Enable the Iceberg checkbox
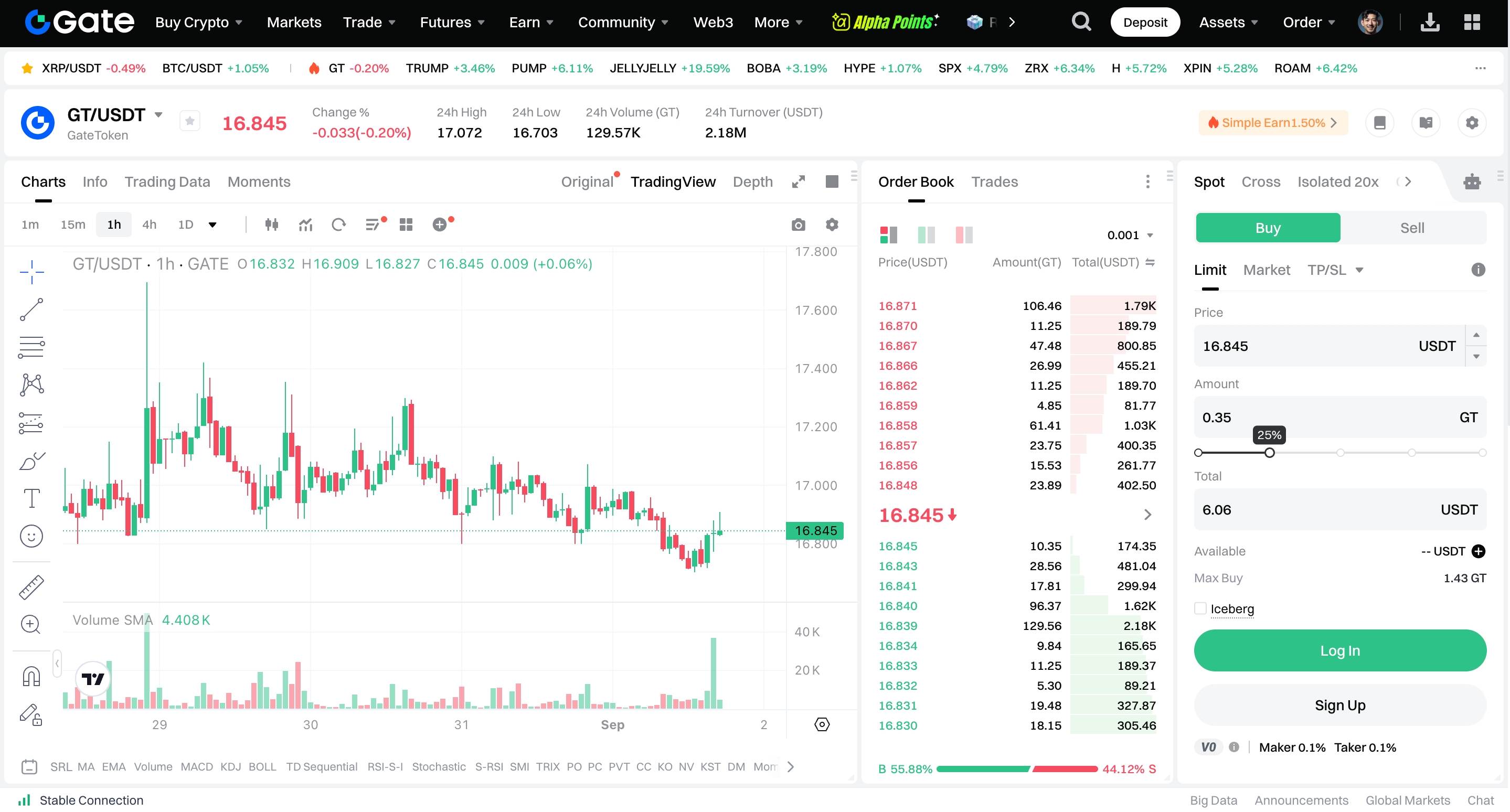 (x=1200, y=608)
